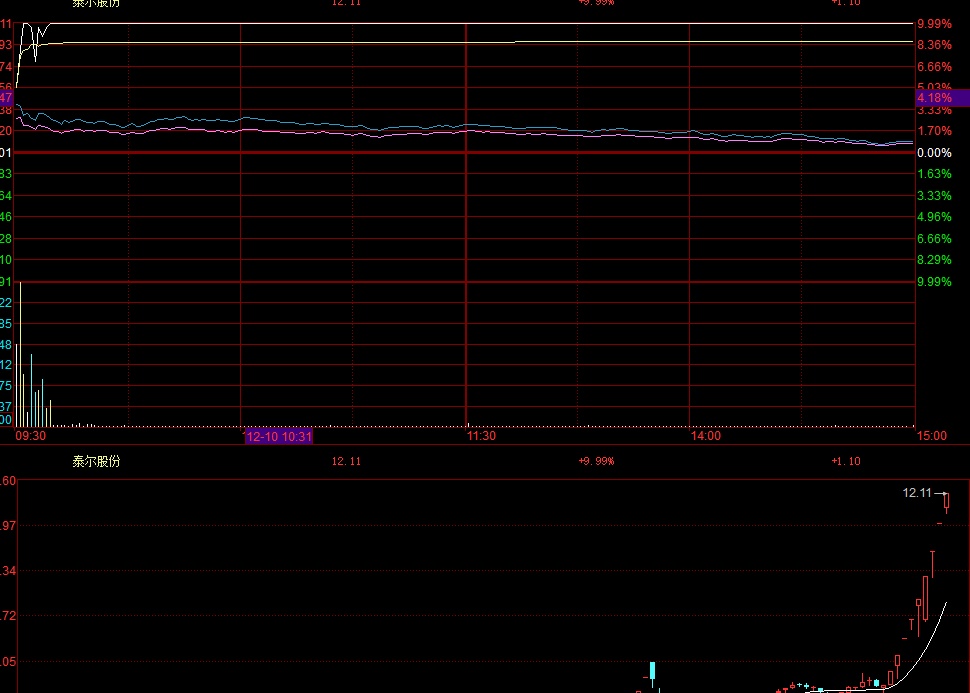Select the purple 12-10 10:31 crosshair time label

[279, 436]
